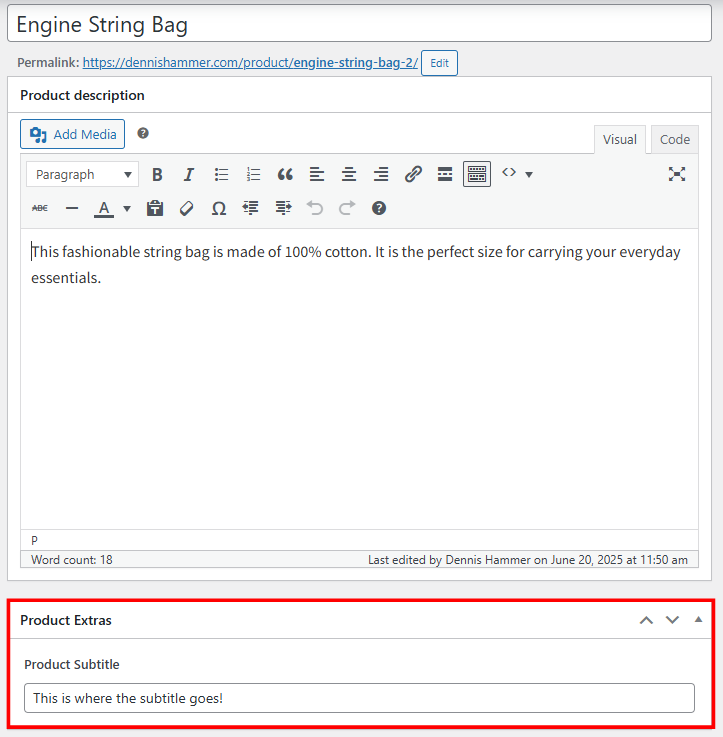
Task: Open the Paragraph format dropdown
Action: tap(82, 174)
